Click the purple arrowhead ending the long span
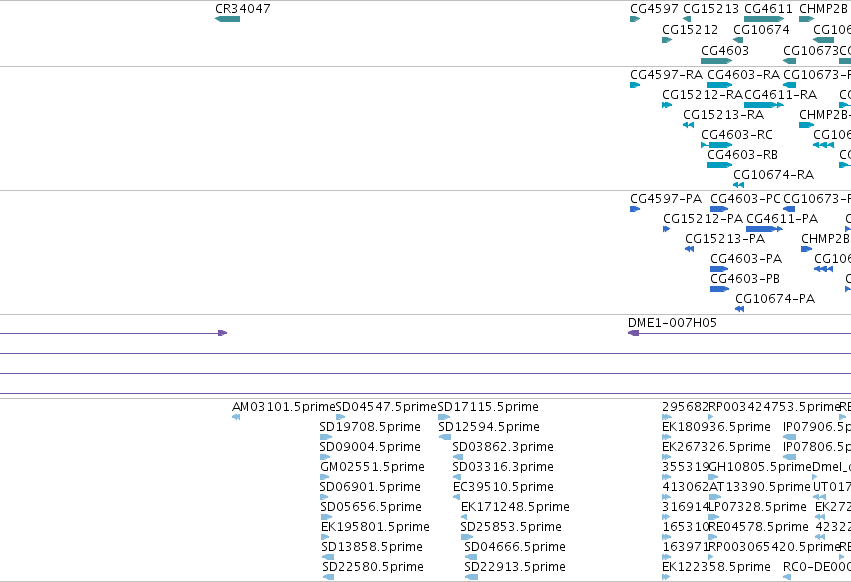 pos(223,333)
